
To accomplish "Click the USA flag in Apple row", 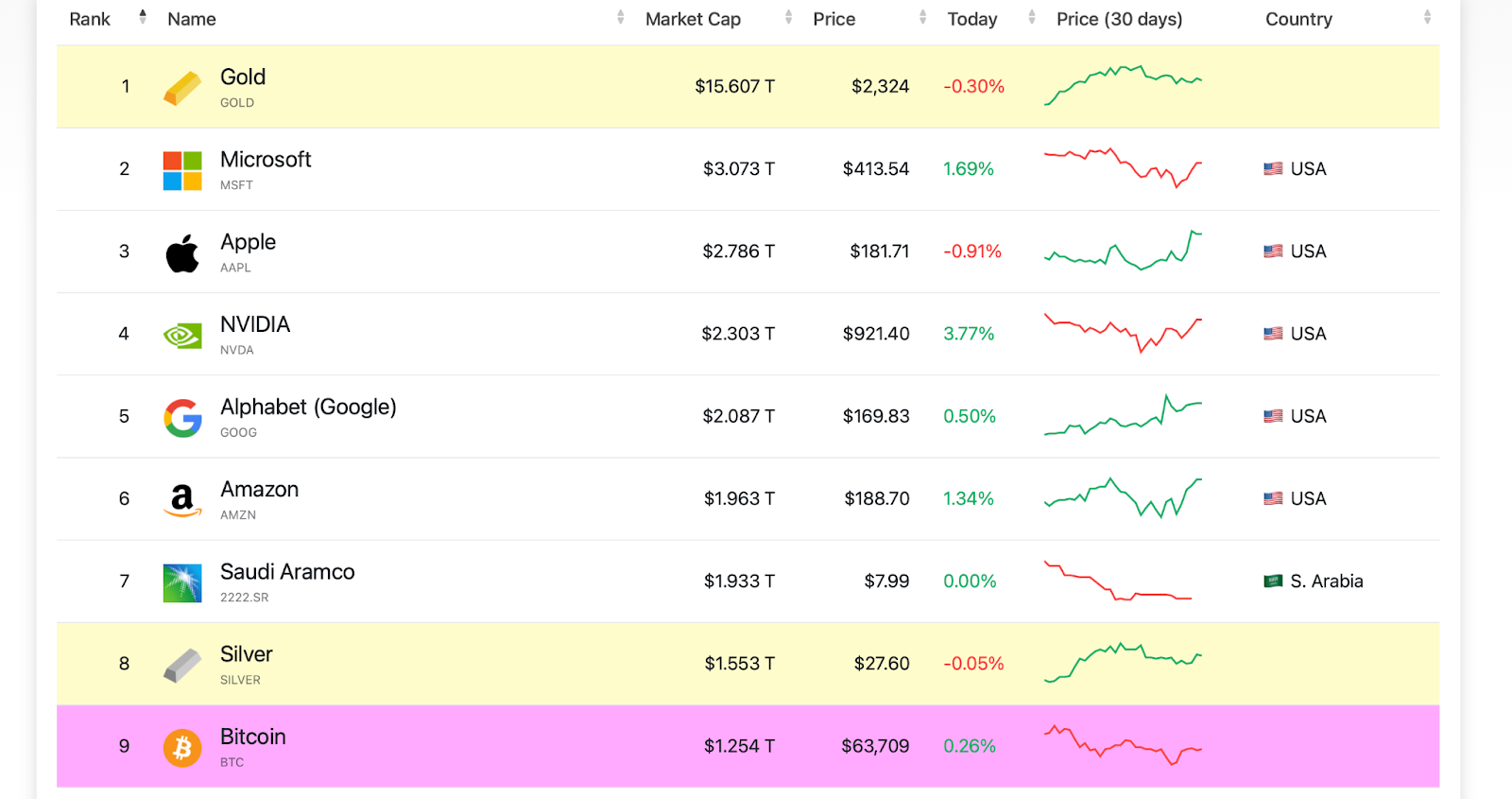I will 1273,251.
